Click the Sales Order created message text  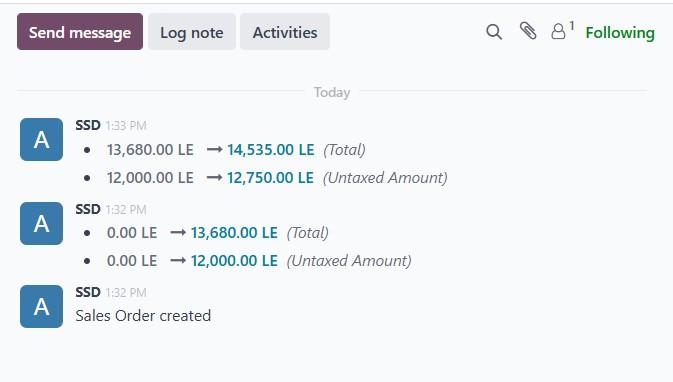(143, 316)
